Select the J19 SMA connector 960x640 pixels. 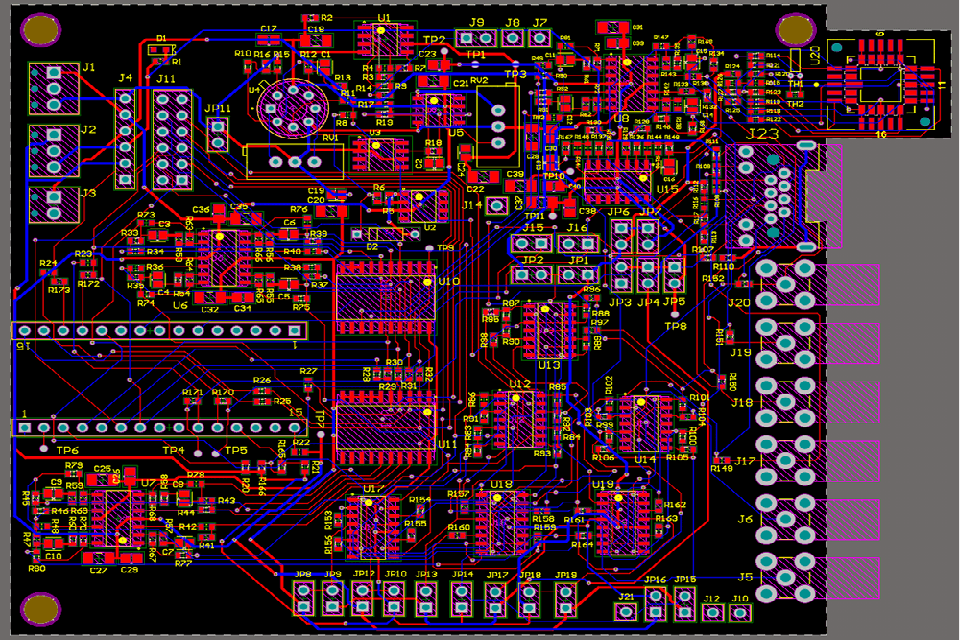tap(786, 344)
